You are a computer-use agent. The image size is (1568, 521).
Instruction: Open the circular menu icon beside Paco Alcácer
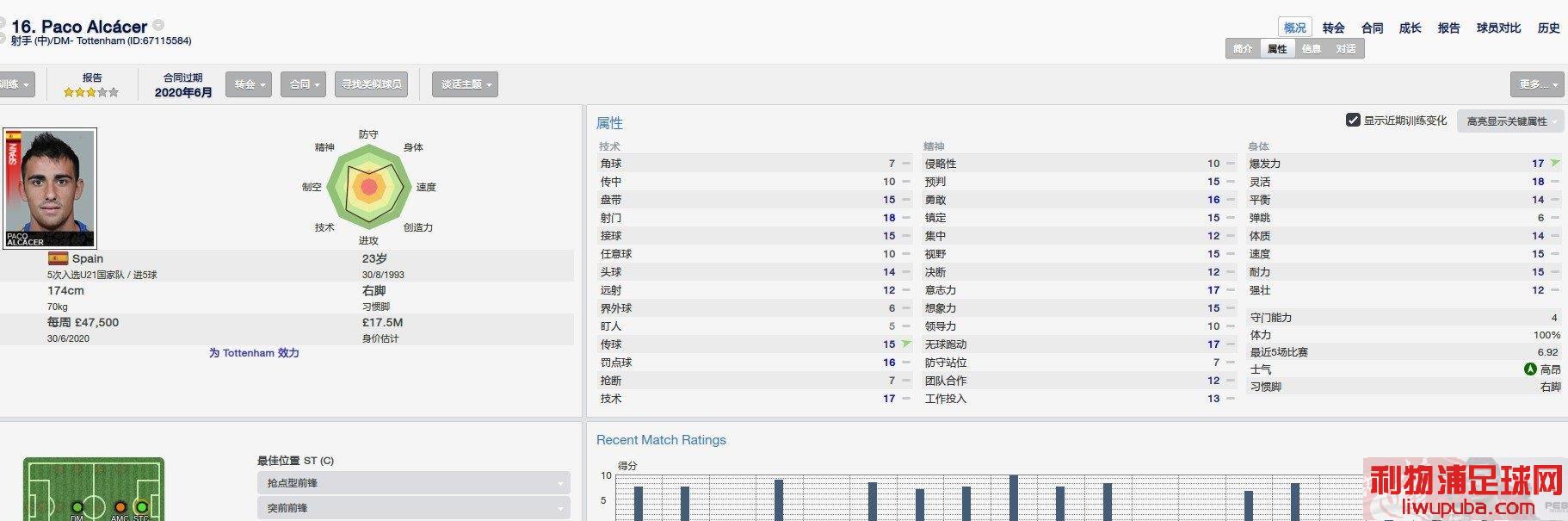158,26
